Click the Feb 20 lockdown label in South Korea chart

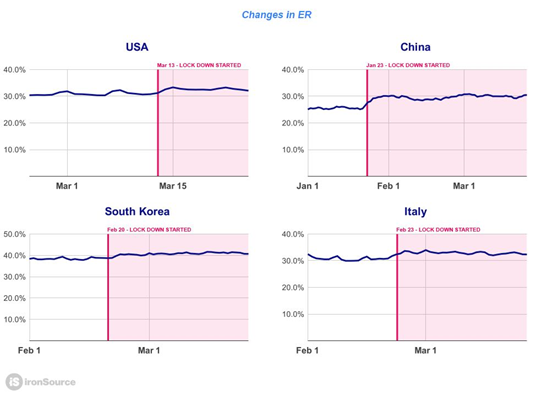coord(149,230)
